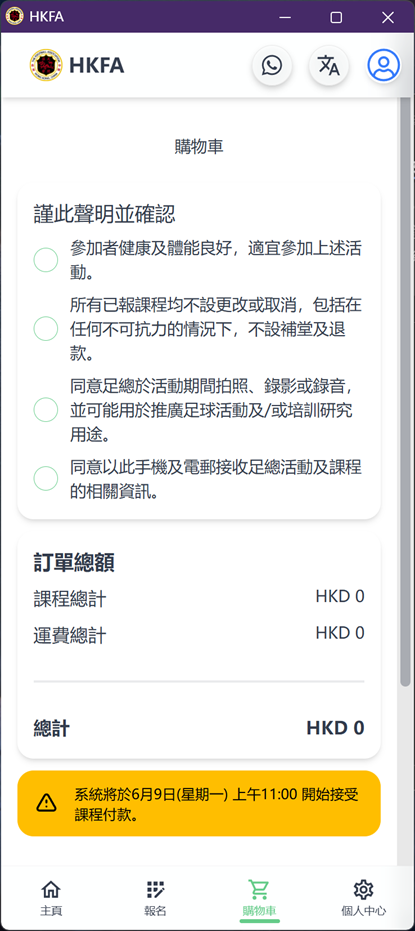Open the user profile avatar icon
The image size is (415, 931).
pyautogui.click(x=384, y=65)
